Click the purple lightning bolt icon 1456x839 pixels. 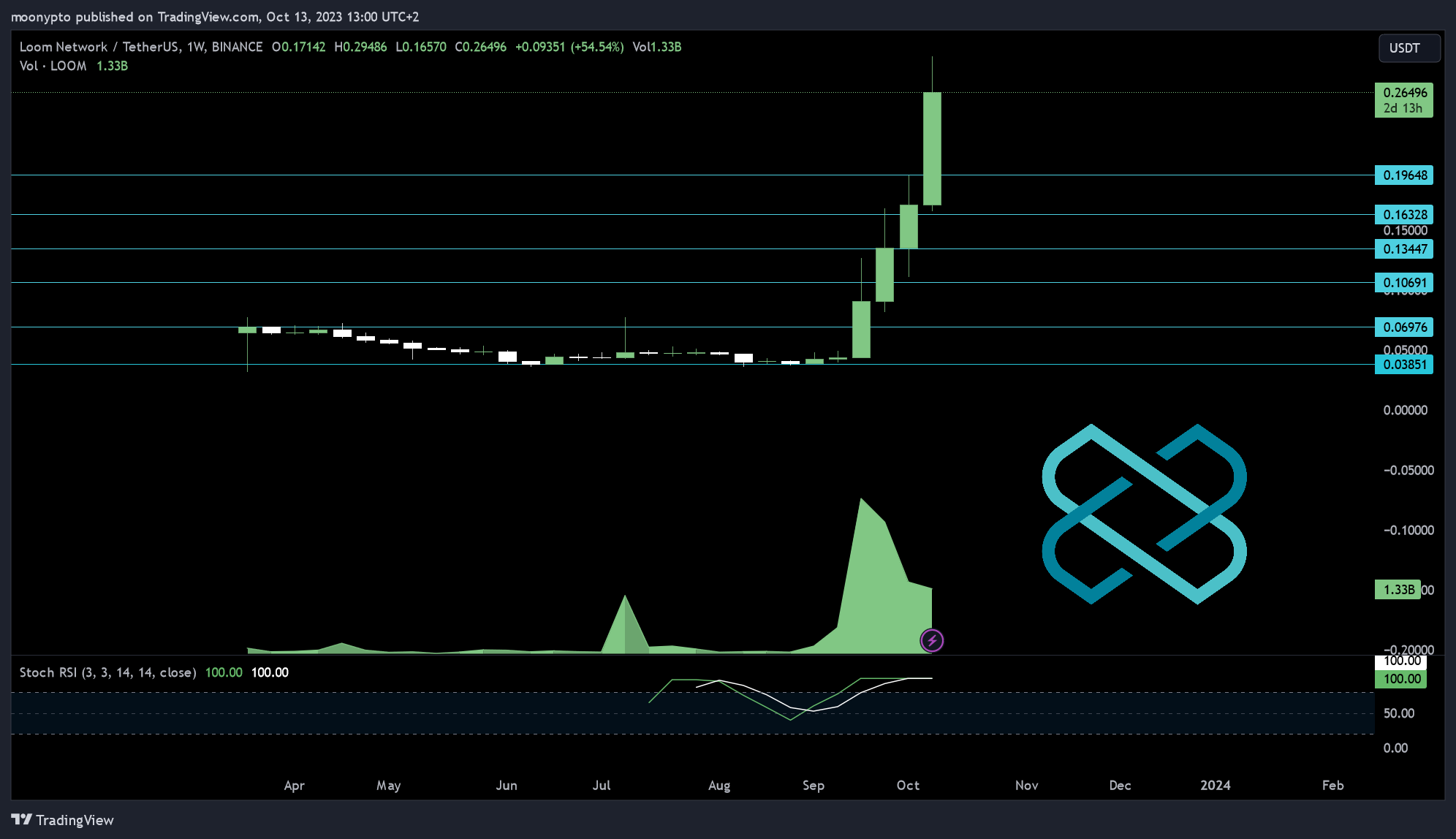point(932,641)
